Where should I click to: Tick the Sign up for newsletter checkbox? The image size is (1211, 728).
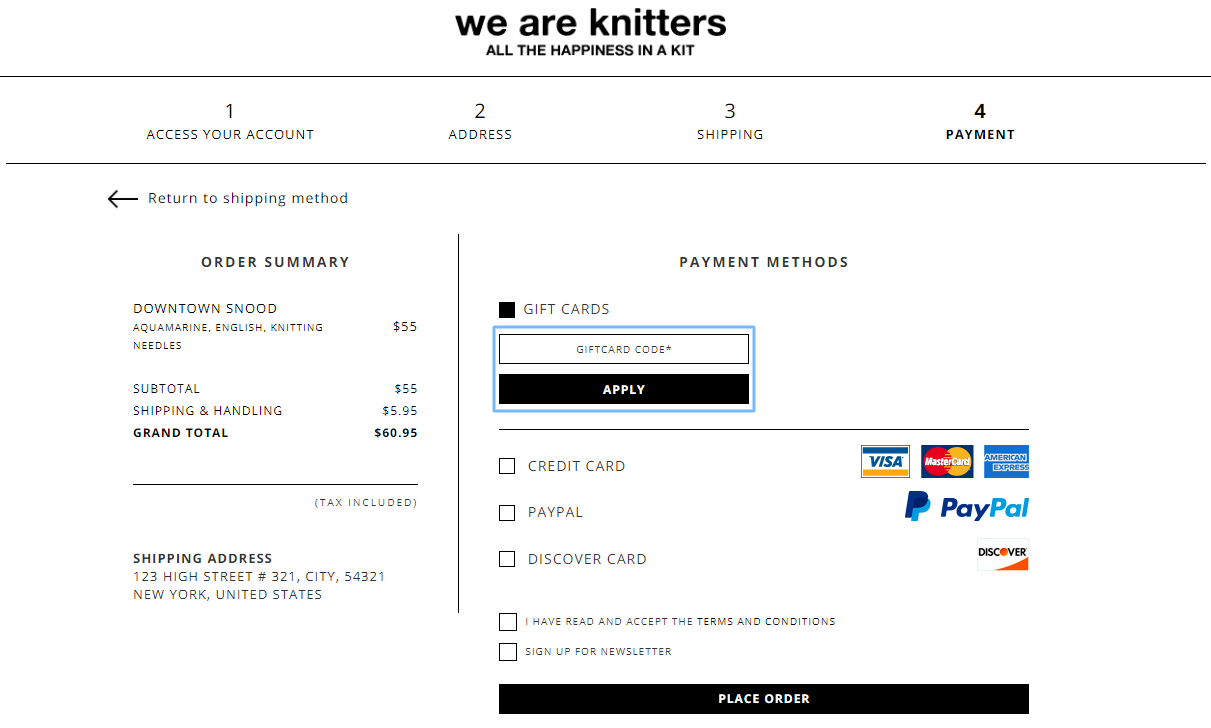tap(508, 652)
